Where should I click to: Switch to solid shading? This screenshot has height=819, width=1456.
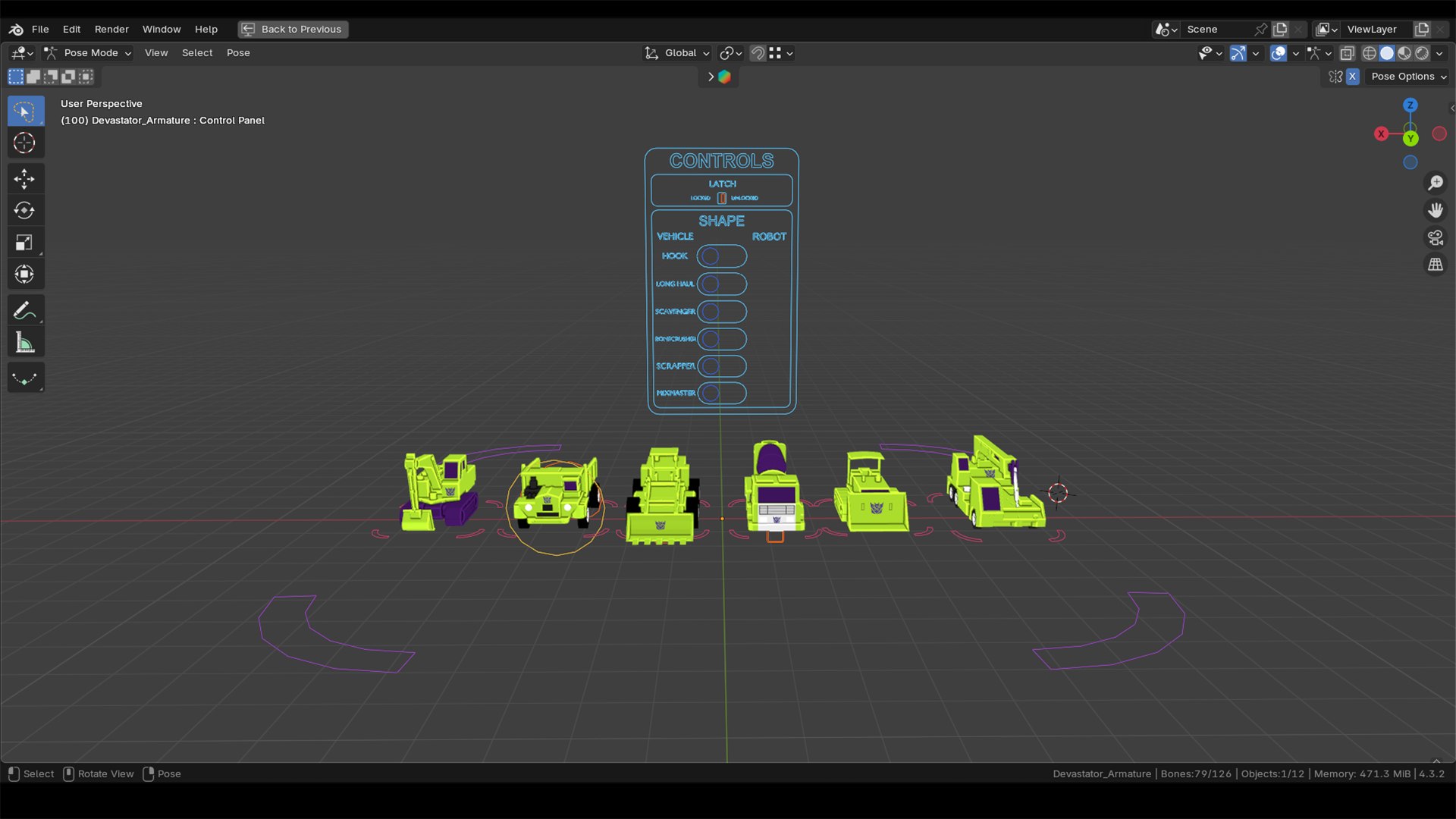click(x=1387, y=53)
